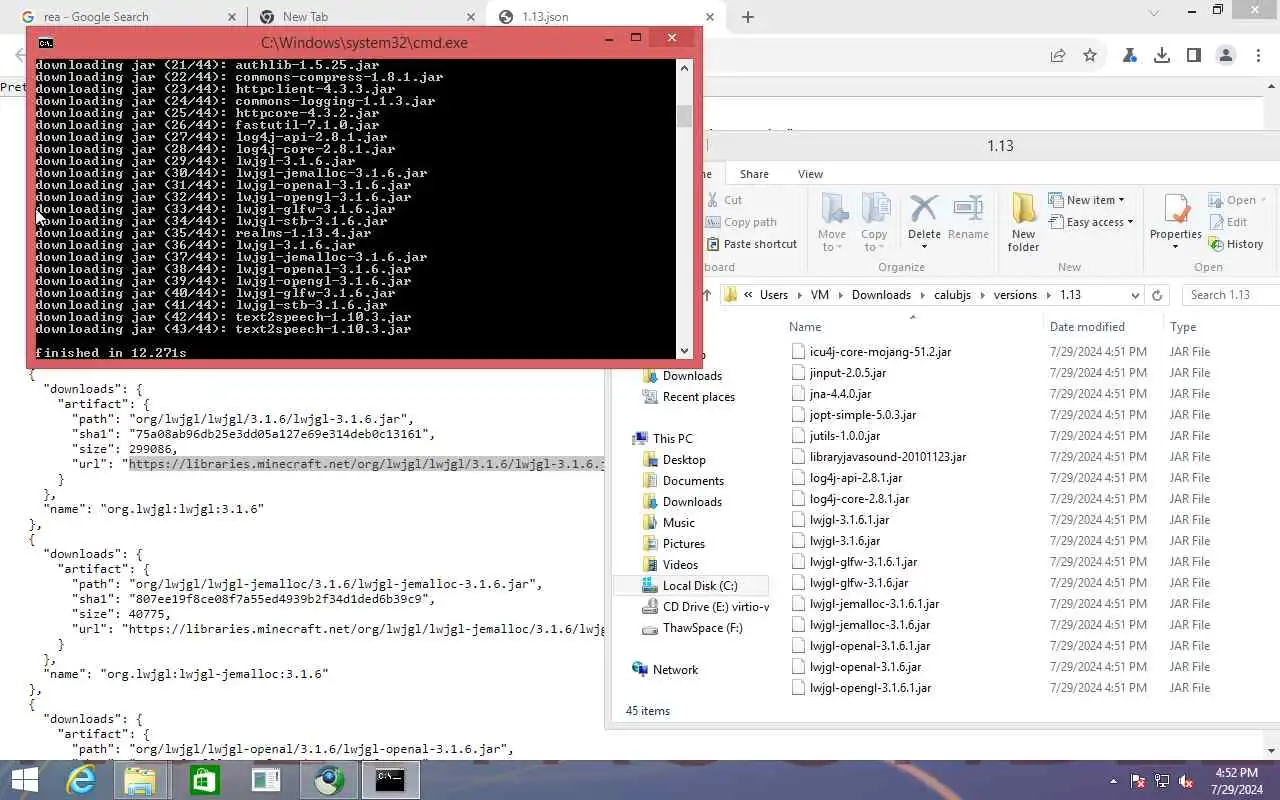
Task: Open Chrome downloads icon
Action: [1162, 56]
